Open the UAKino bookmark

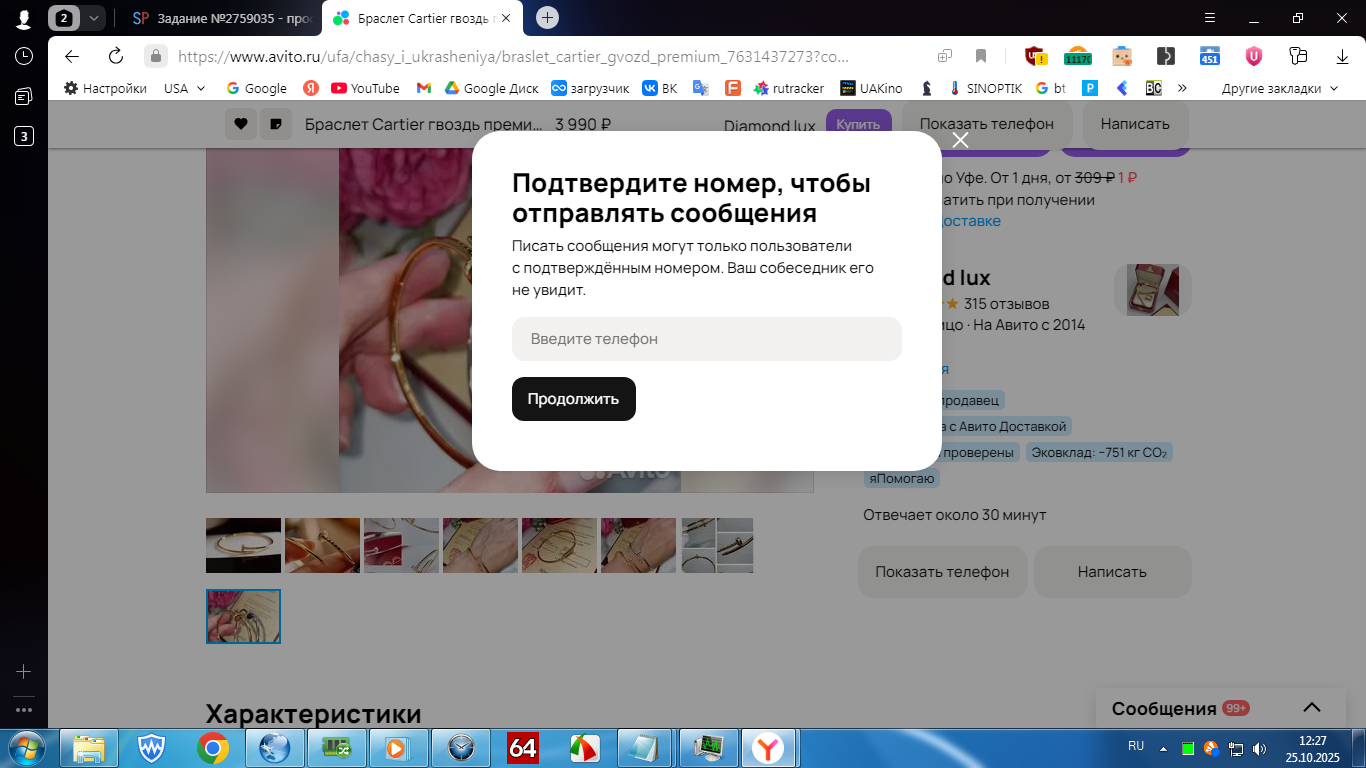(871, 88)
